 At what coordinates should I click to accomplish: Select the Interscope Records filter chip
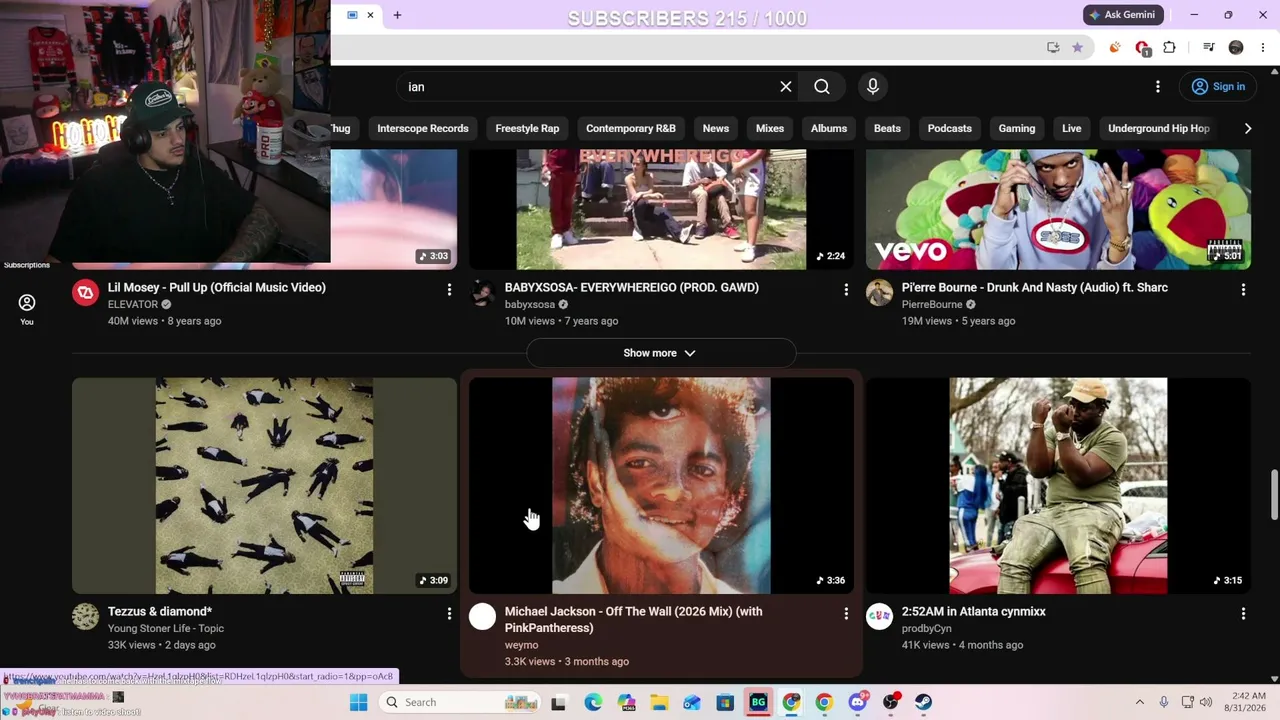coord(423,128)
